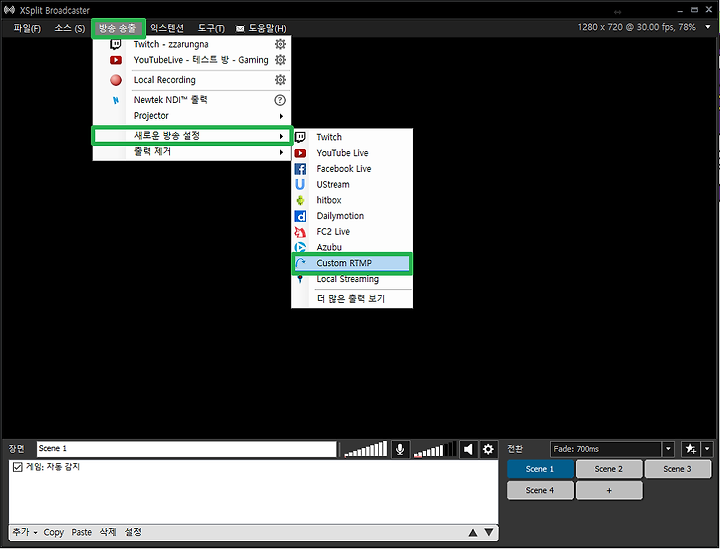Image resolution: width=720 pixels, height=549 pixels.
Task: Click the UStream icon
Action: pos(300,185)
